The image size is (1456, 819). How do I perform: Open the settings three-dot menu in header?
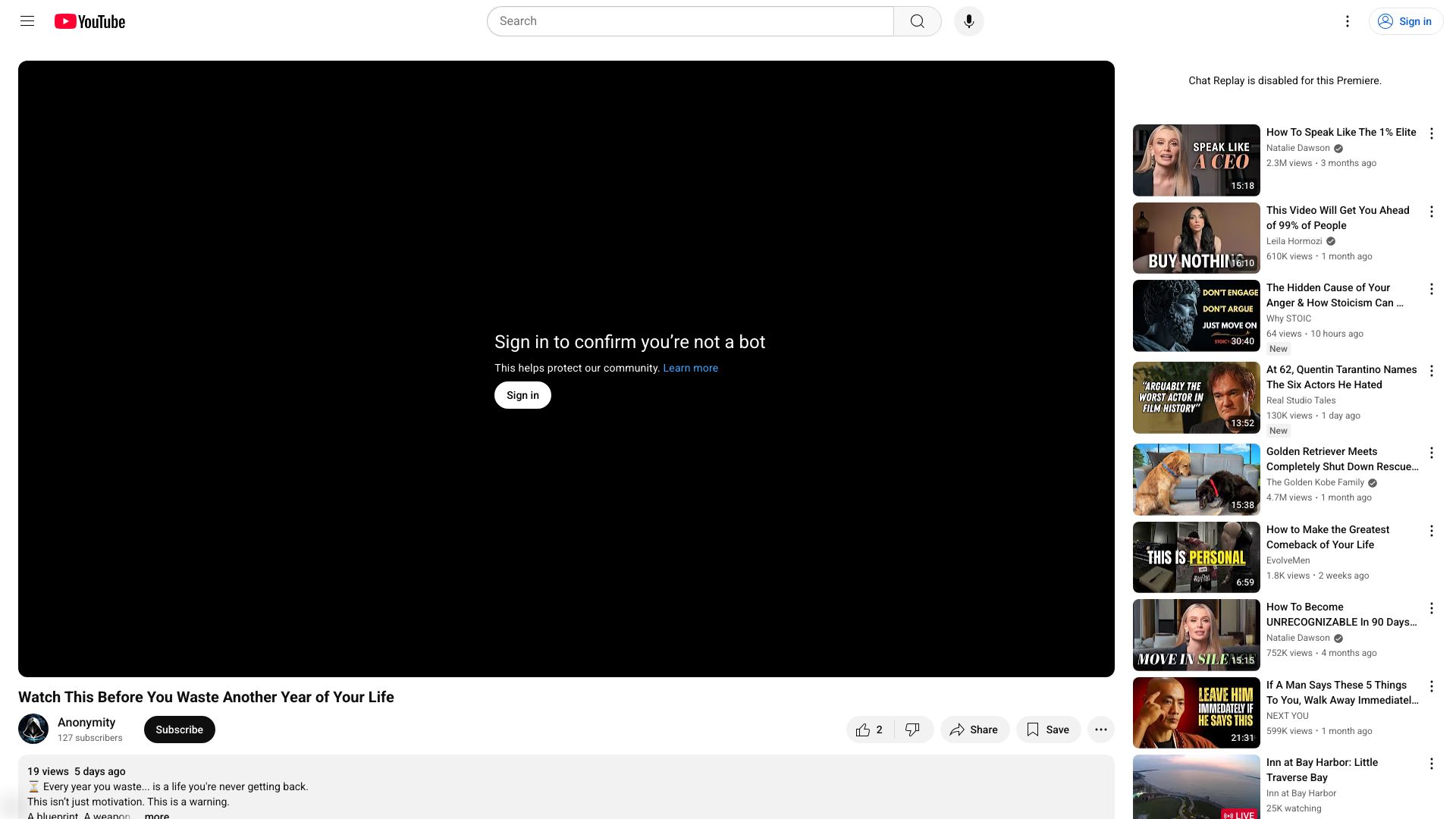tap(1347, 21)
